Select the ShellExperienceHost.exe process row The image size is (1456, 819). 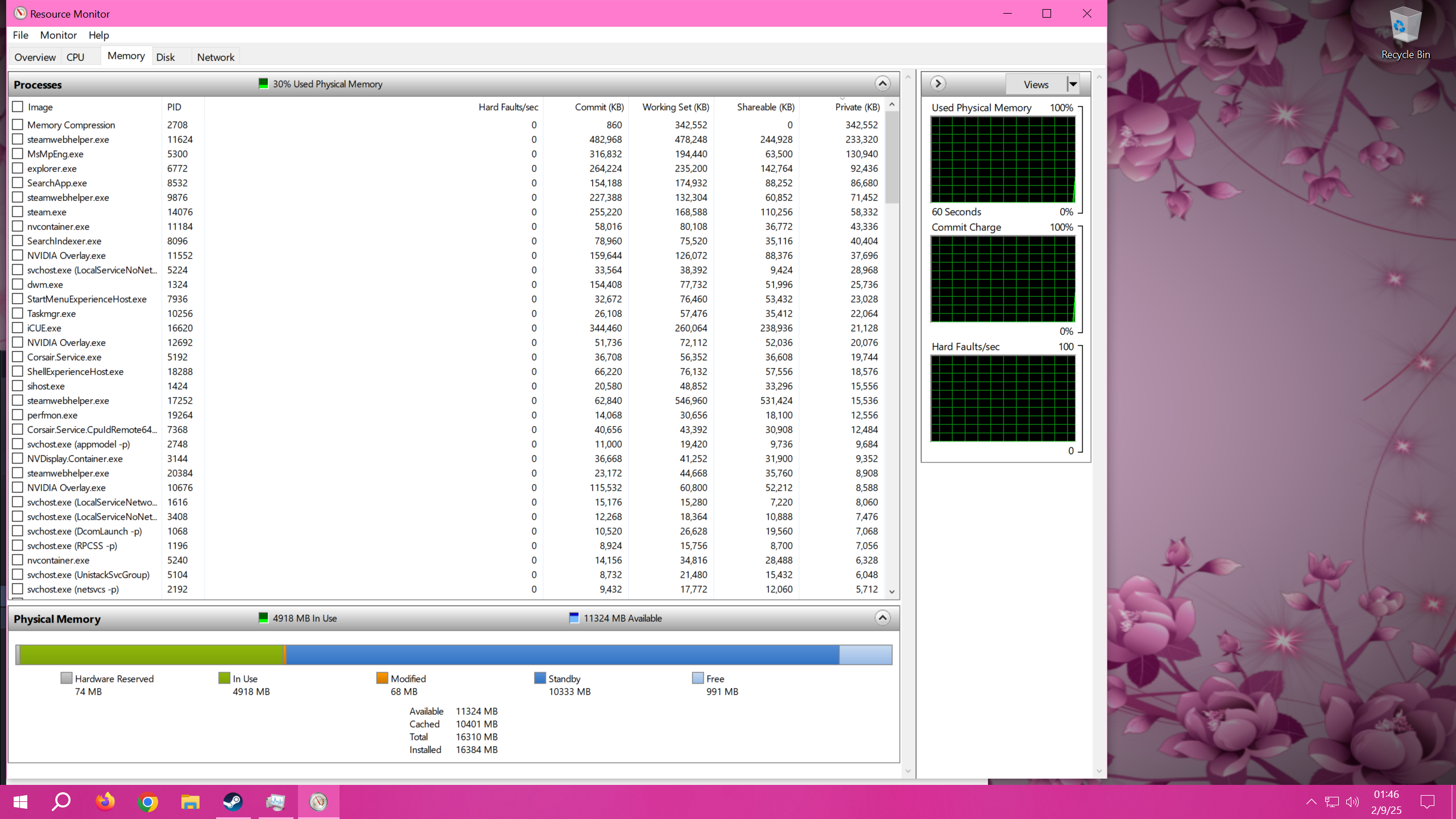447,371
